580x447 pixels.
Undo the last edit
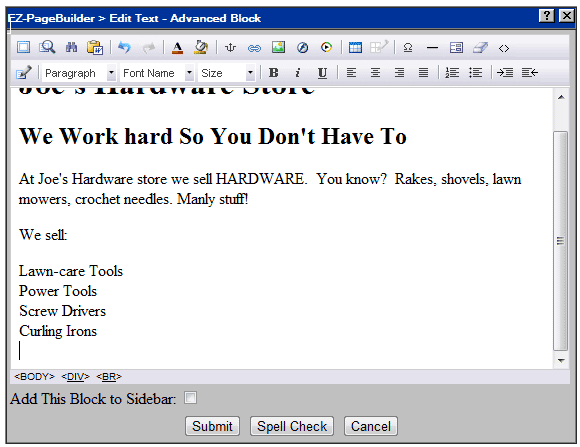click(124, 47)
